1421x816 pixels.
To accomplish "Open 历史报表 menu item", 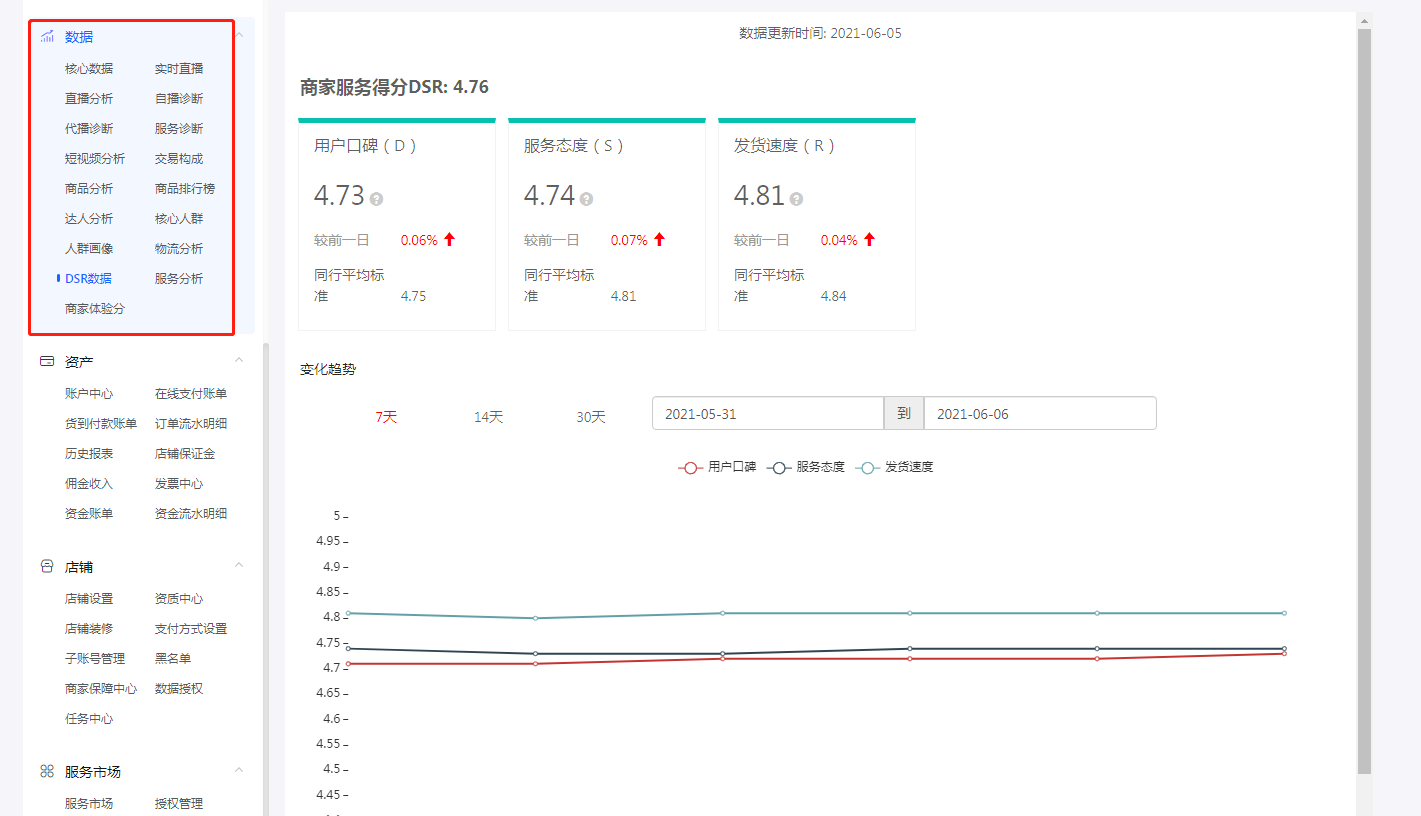I will (89, 454).
